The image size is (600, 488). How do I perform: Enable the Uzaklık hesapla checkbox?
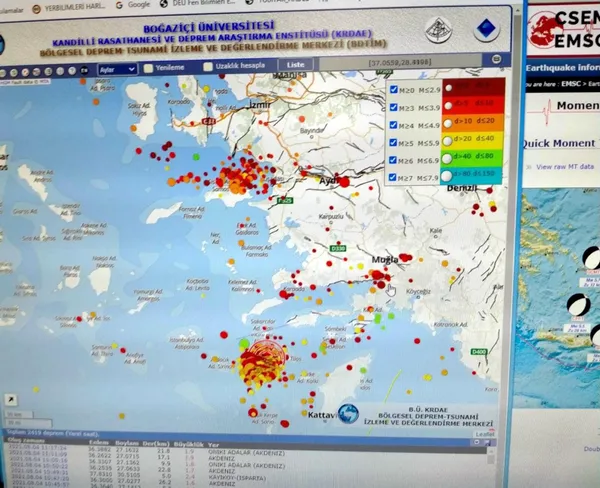tap(208, 67)
